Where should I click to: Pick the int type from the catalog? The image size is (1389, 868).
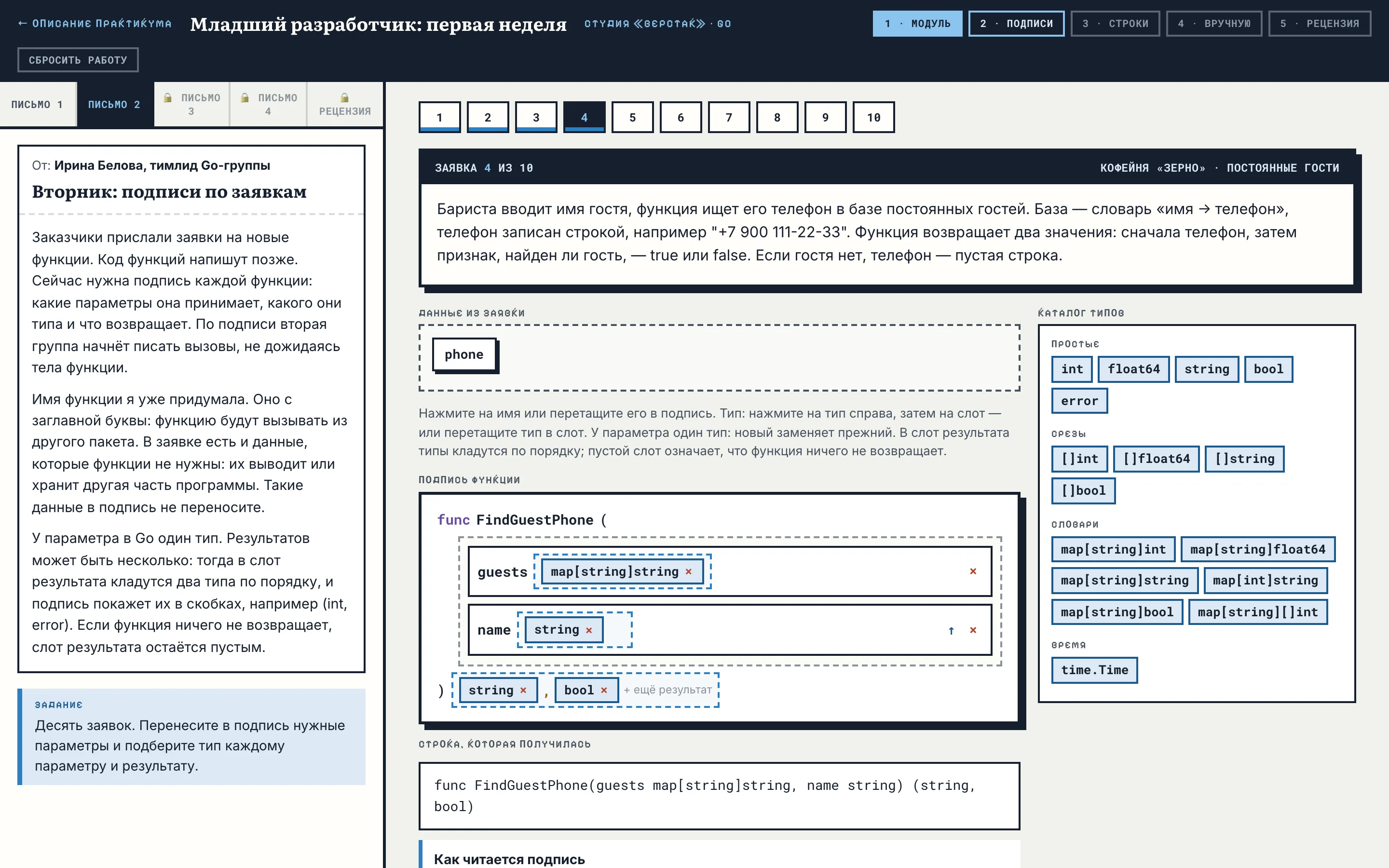tap(1072, 369)
